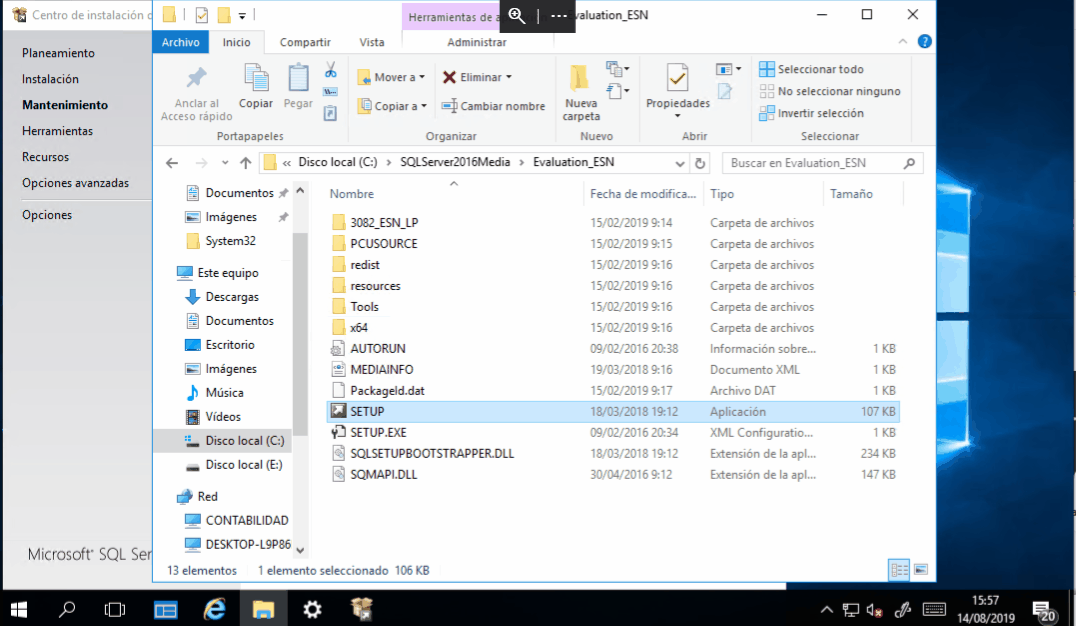Click the Editar icon in the Abrir group
1076x626 pixels.
pyautogui.click(x=725, y=91)
